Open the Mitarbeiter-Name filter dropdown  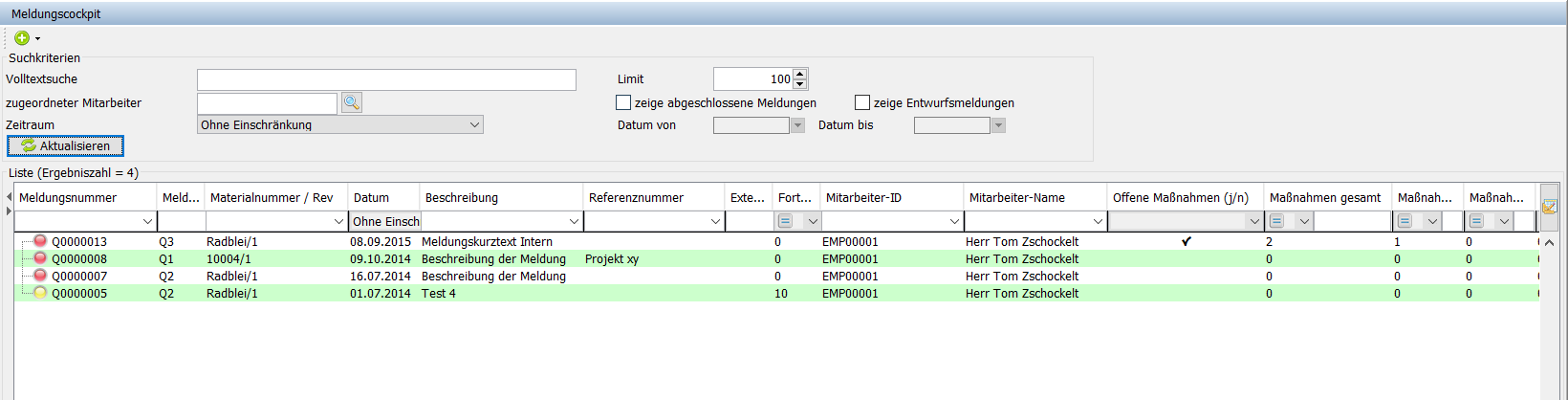pyautogui.click(x=1098, y=221)
